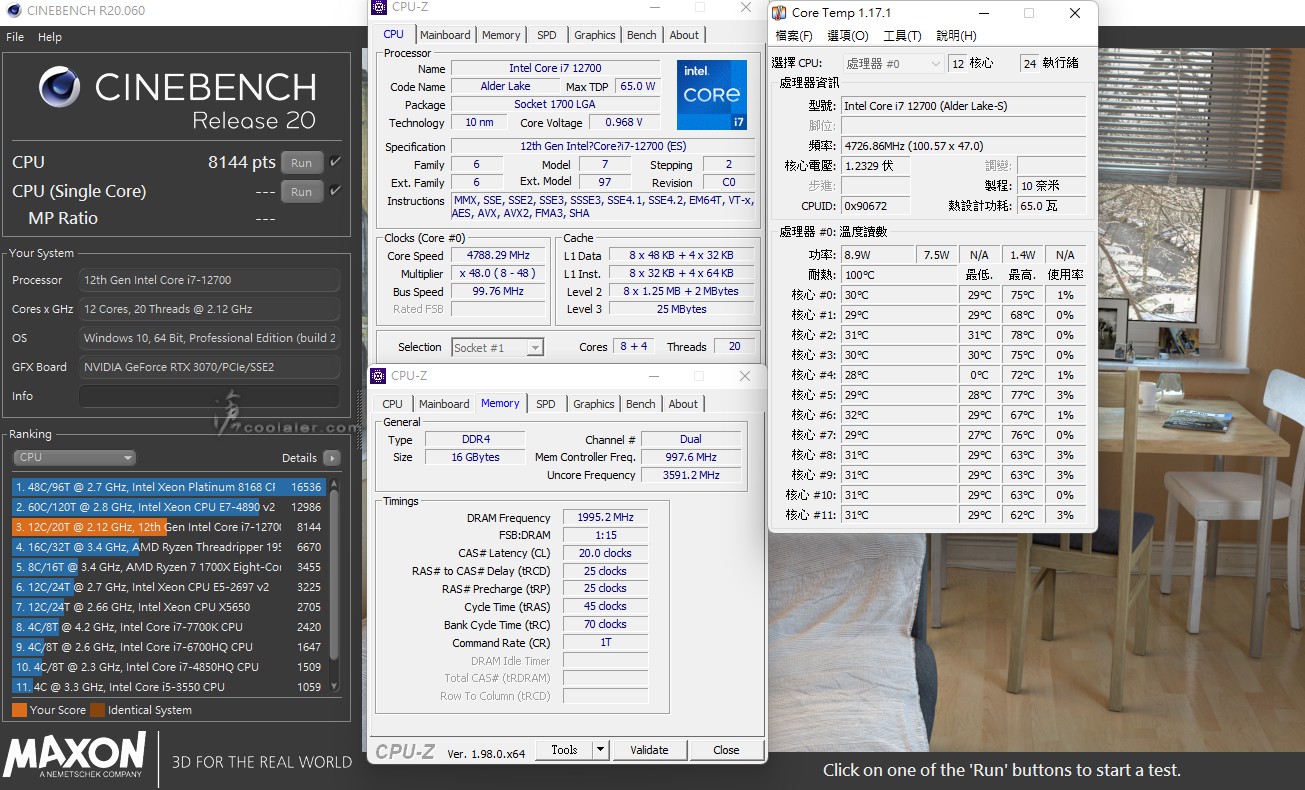Maximize the Core Temp window
The width and height of the screenshot is (1305, 790).
pos(1029,14)
